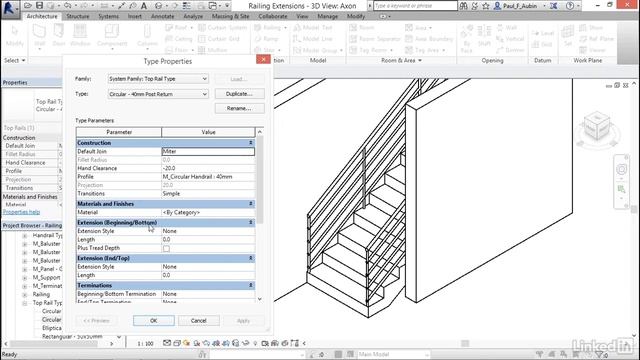This screenshot has width=640, height=360.
Task: Click the Railing tool in ribbon
Action: coord(269,28)
